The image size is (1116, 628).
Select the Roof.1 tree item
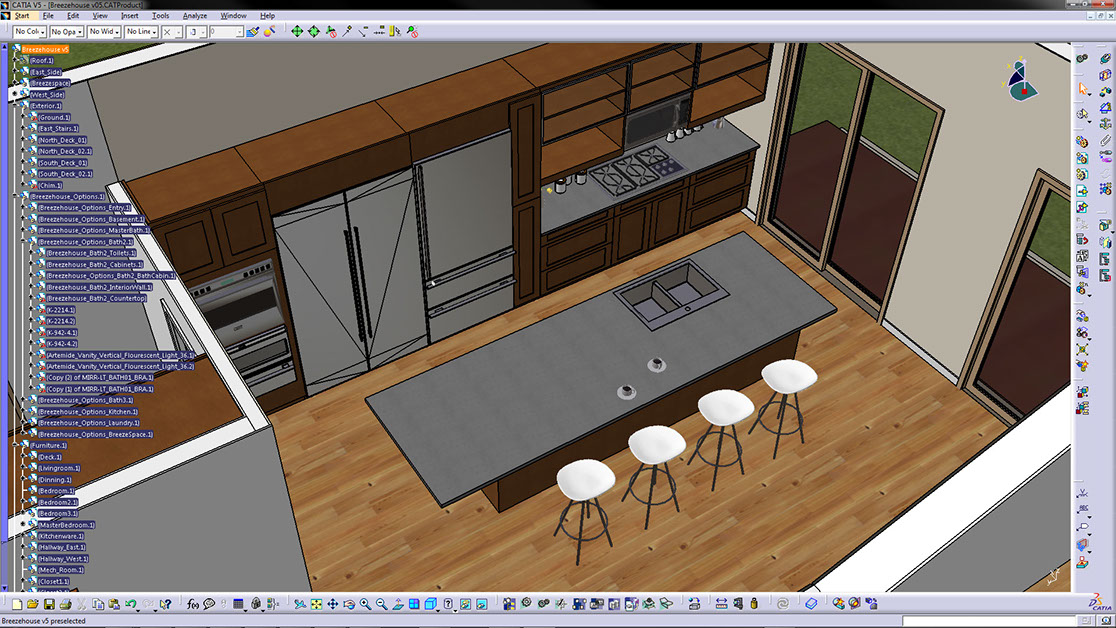tap(41, 61)
